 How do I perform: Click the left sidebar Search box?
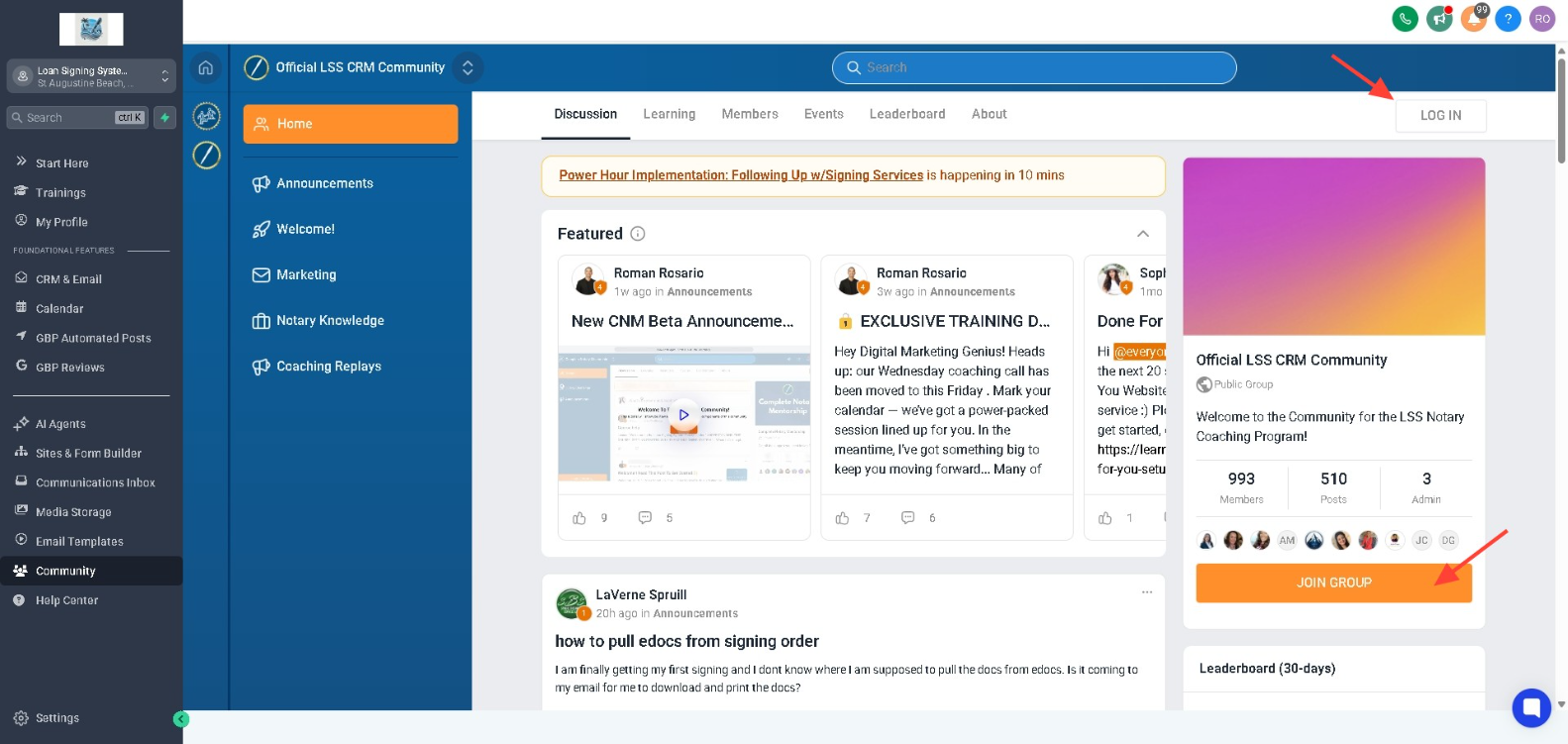[77, 118]
